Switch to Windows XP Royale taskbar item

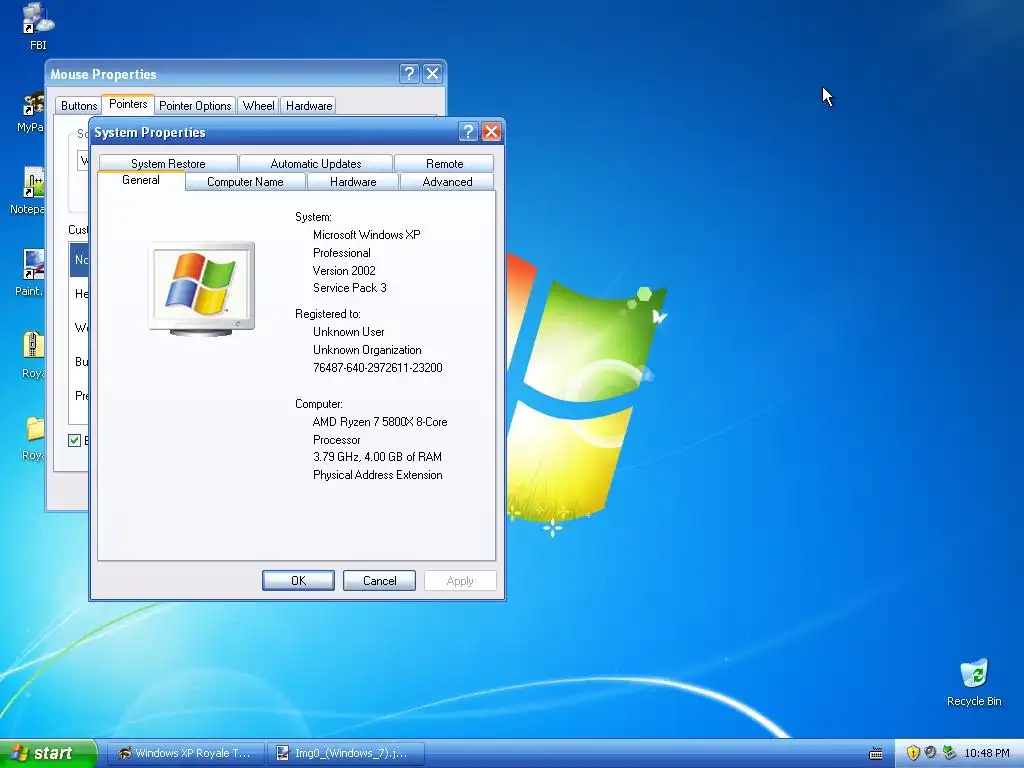186,753
